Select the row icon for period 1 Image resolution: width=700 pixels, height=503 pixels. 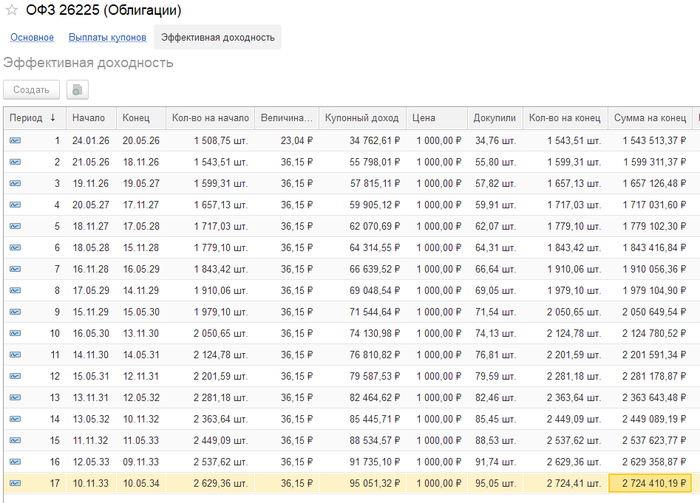[16, 141]
